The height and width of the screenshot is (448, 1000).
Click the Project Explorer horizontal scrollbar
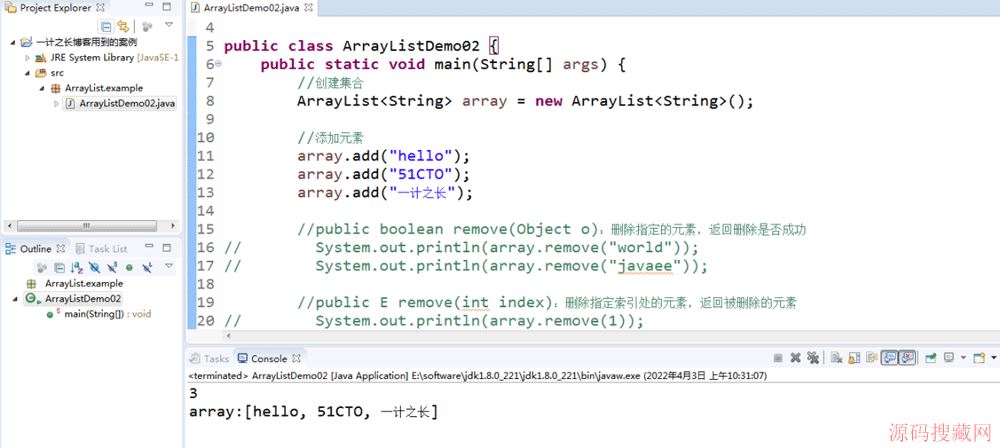pyautogui.click(x=87, y=226)
